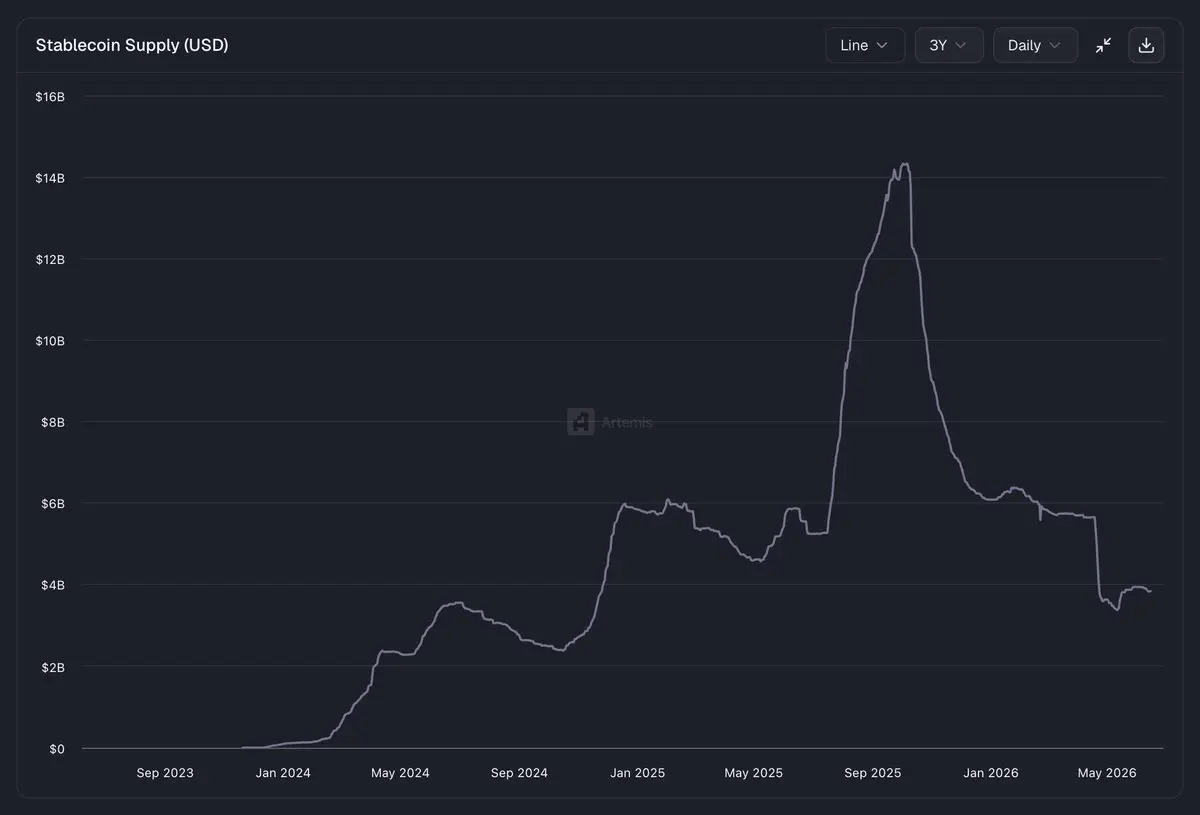Open the Daily granularity dropdown
The height and width of the screenshot is (815, 1200).
pyautogui.click(x=1035, y=45)
